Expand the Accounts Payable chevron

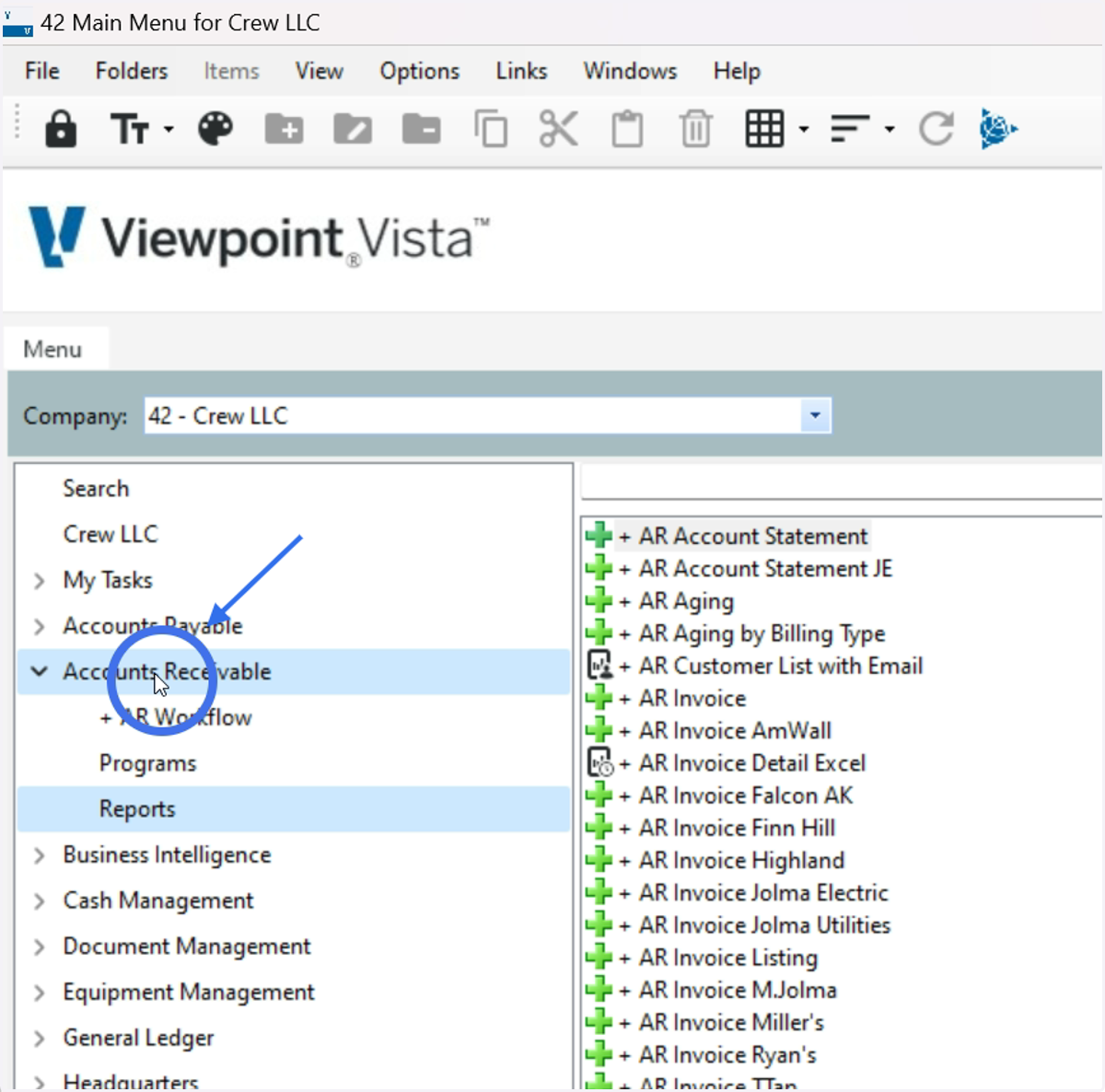(39, 626)
